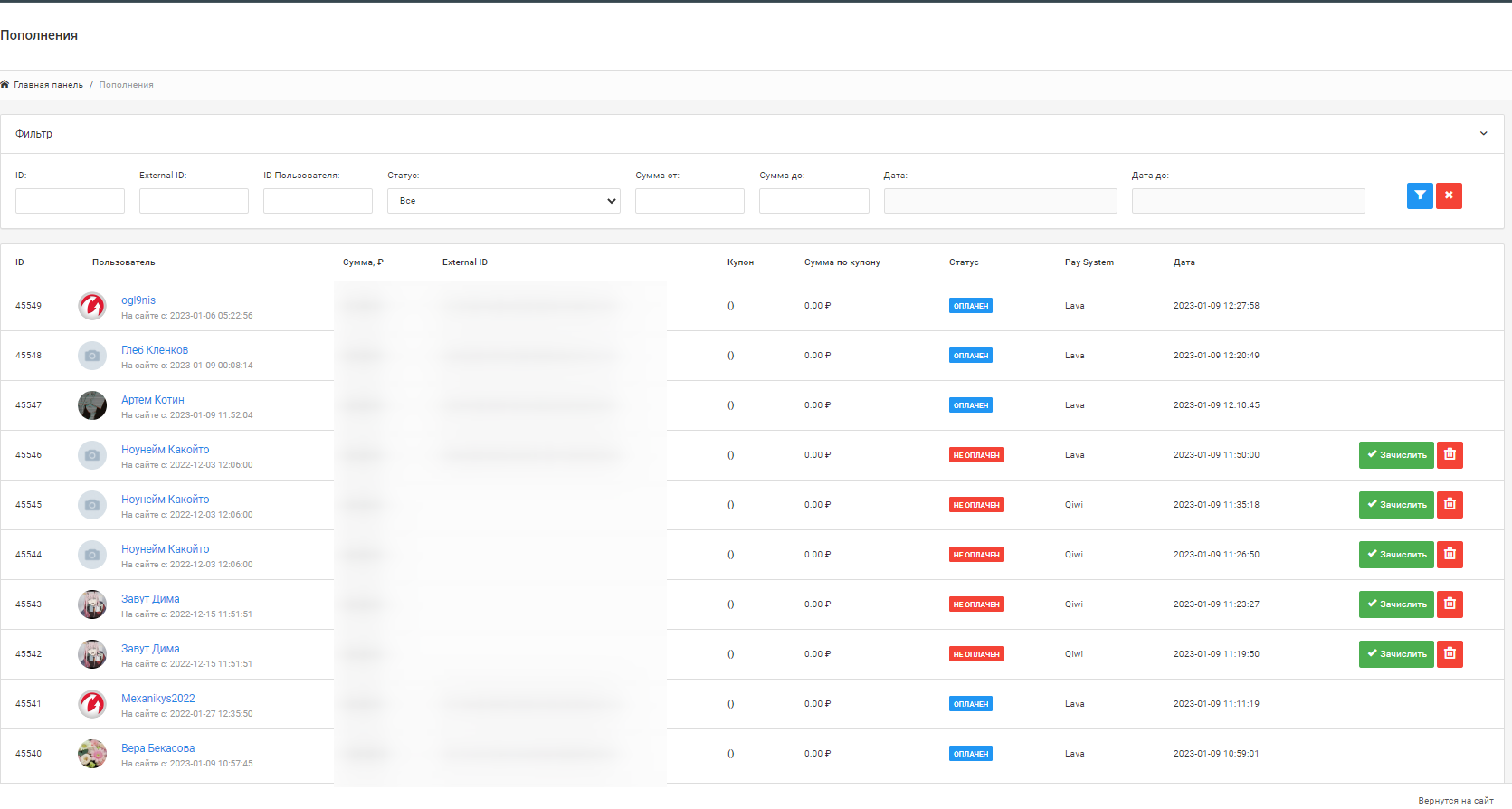Delete payment 45546 with trash icon
This screenshot has height=809, width=1512.
pyautogui.click(x=1450, y=455)
